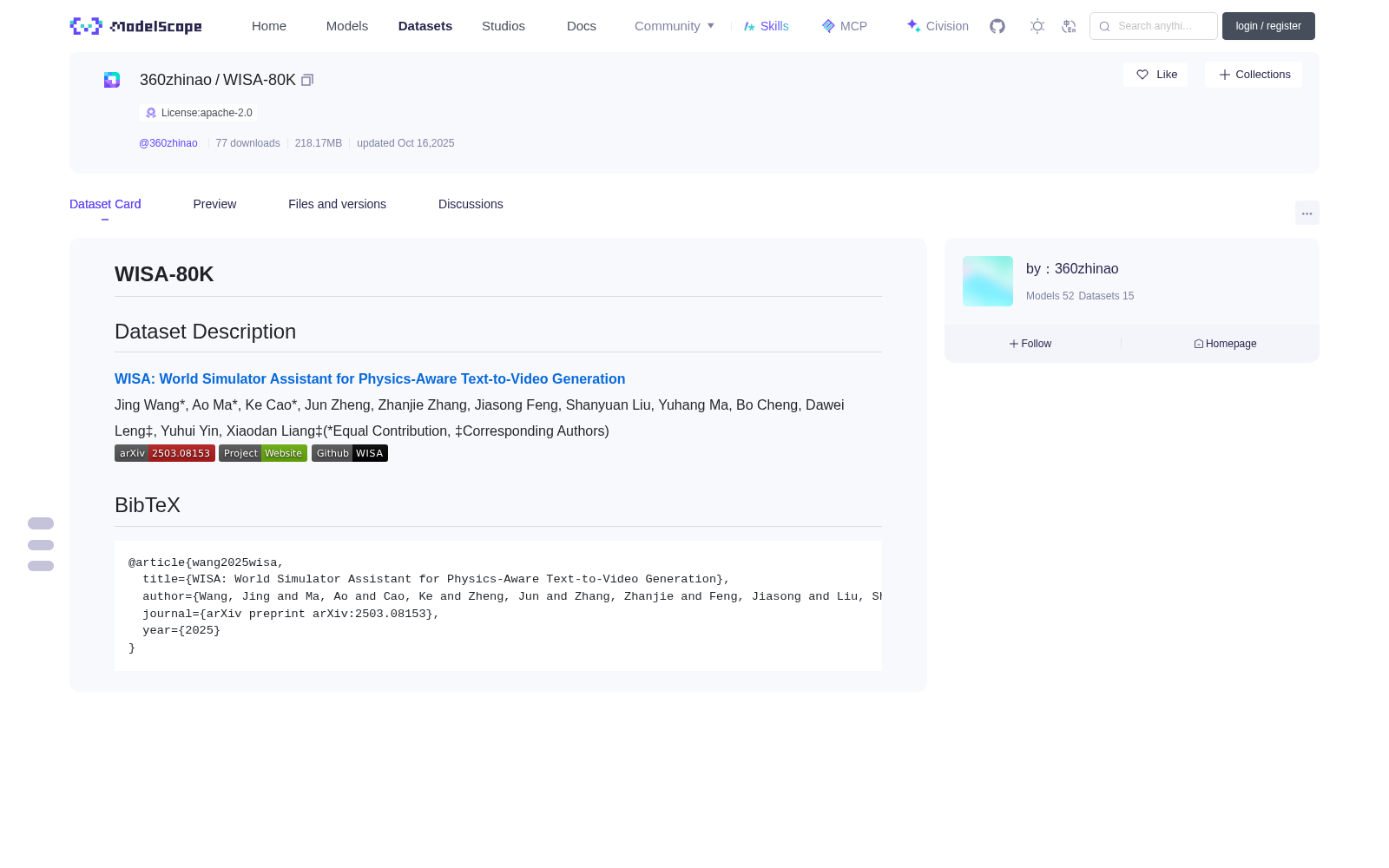This screenshot has height=868, width=1389.
Task: Open the Github WISA badge
Action: pyautogui.click(x=350, y=453)
